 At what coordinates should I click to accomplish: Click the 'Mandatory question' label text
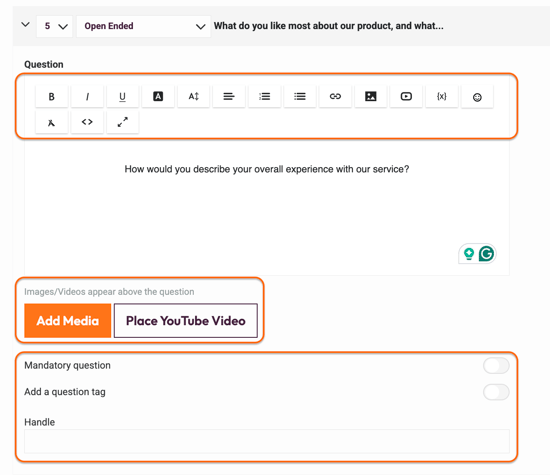(x=67, y=366)
